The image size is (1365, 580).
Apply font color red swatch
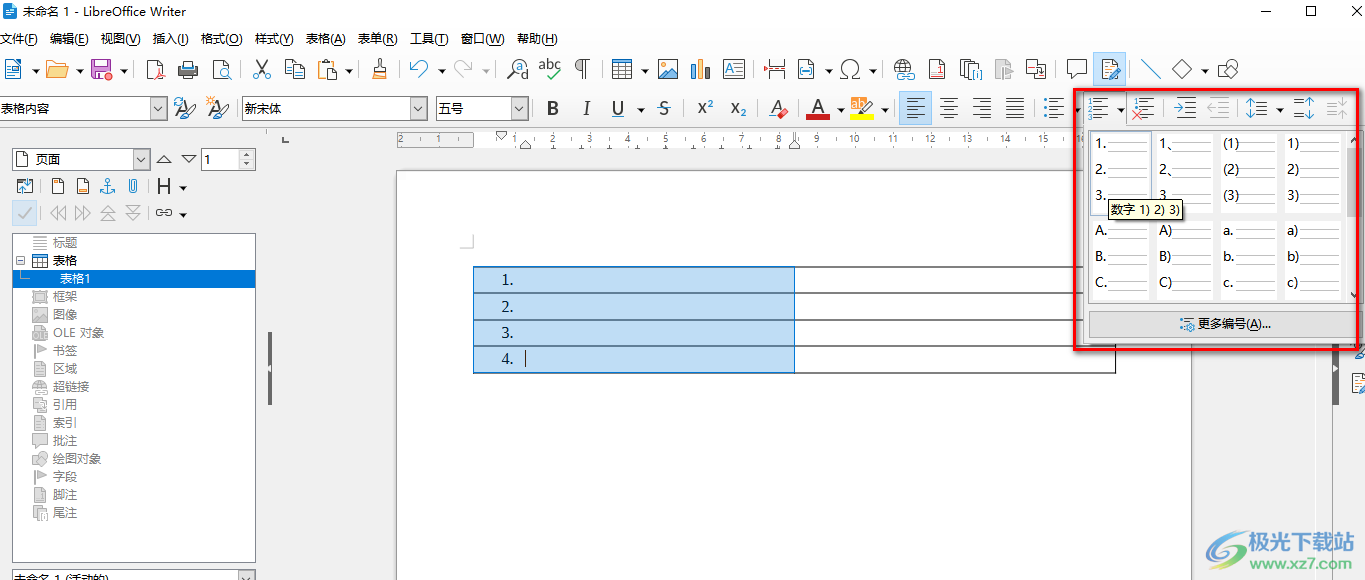818,108
